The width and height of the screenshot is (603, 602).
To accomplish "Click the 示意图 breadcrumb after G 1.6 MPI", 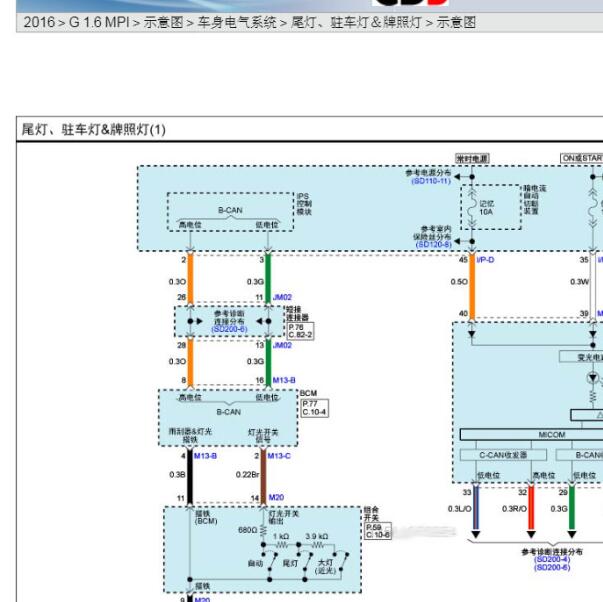I will [163, 22].
